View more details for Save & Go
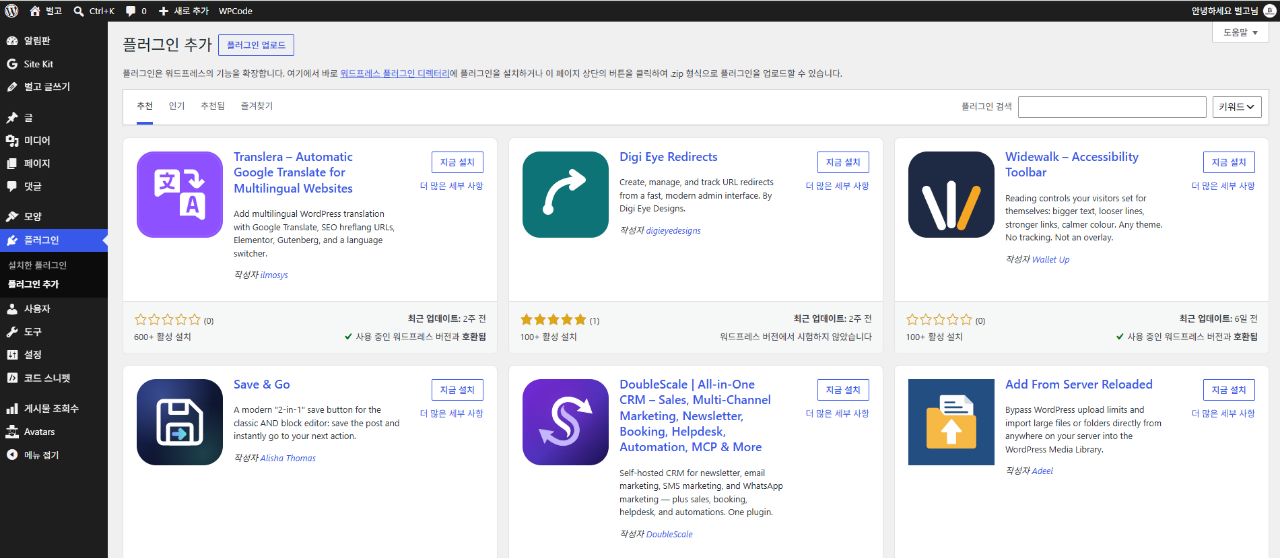Screen dimensions: 1280x559 (451, 414)
